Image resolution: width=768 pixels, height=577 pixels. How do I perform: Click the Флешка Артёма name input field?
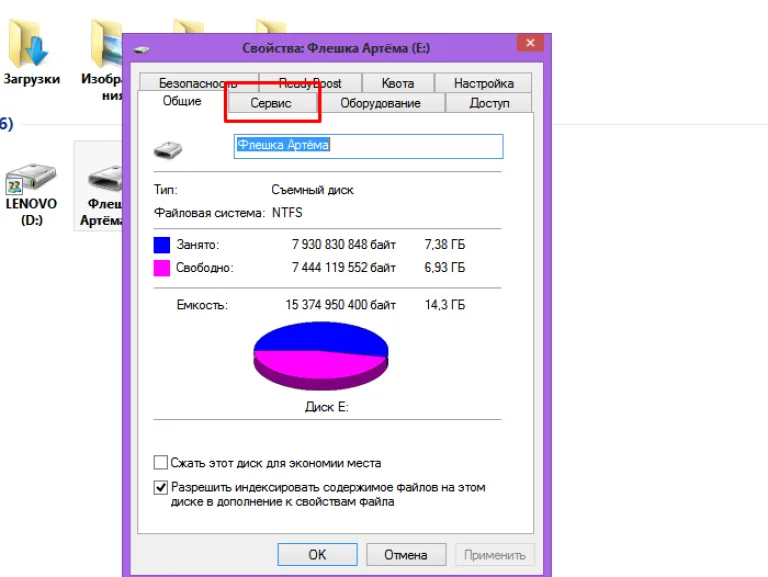(x=368, y=146)
